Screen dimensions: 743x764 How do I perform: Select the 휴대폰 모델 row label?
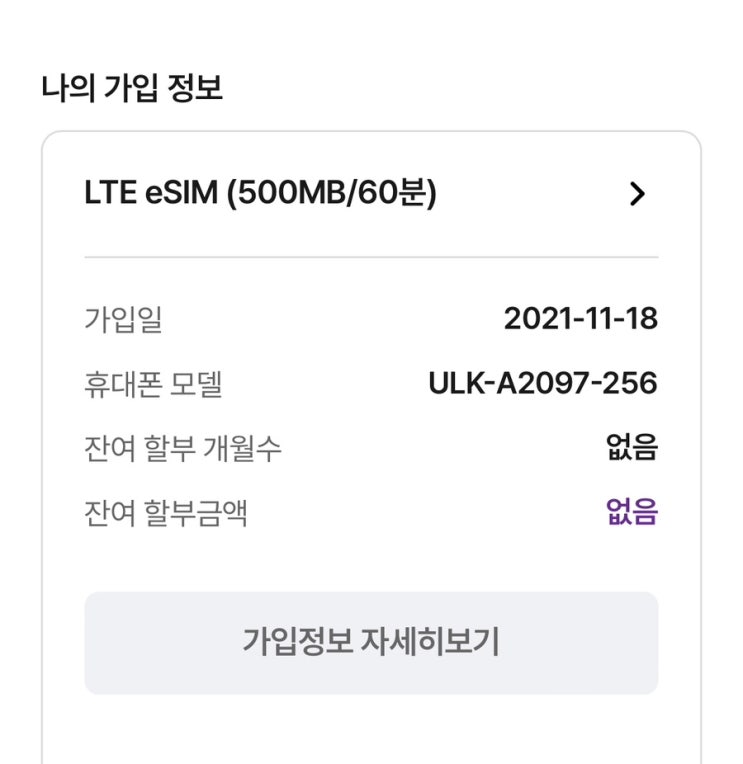[x=152, y=384]
